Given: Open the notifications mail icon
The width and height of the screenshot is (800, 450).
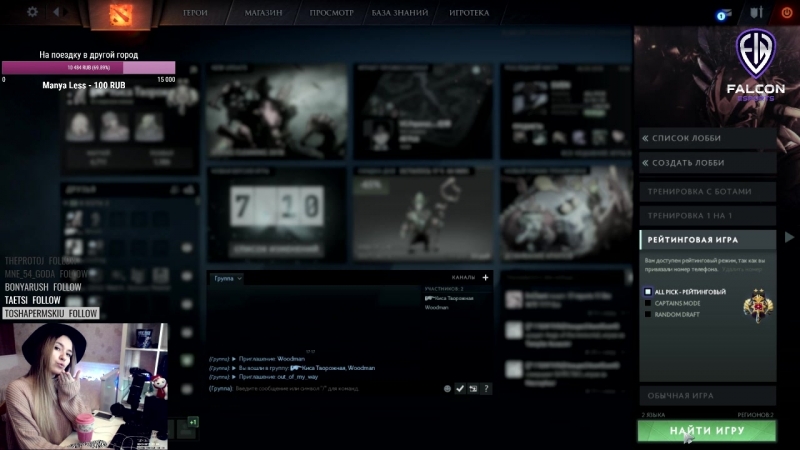Looking at the screenshot, I should click(x=725, y=13).
